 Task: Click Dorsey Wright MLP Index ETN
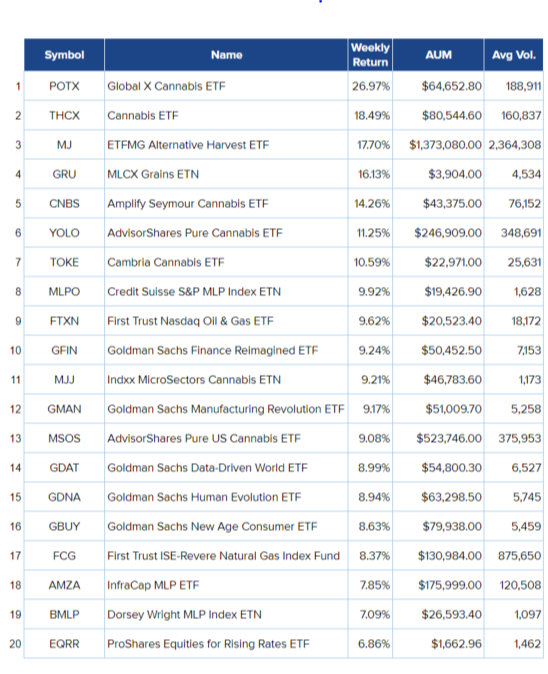click(x=184, y=614)
